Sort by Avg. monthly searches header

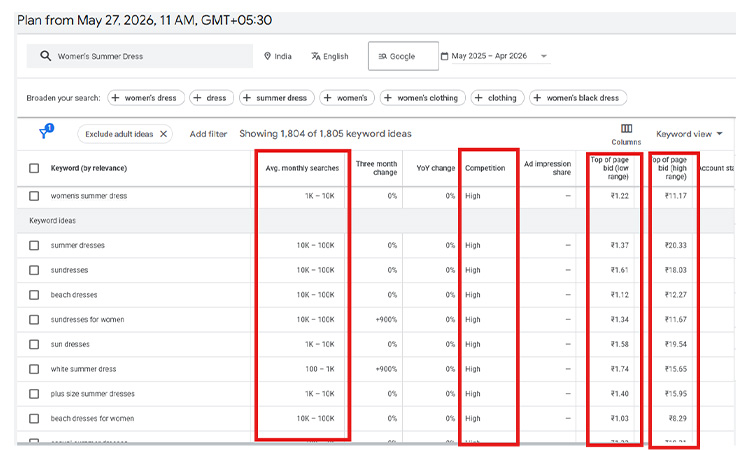pyautogui.click(x=302, y=168)
